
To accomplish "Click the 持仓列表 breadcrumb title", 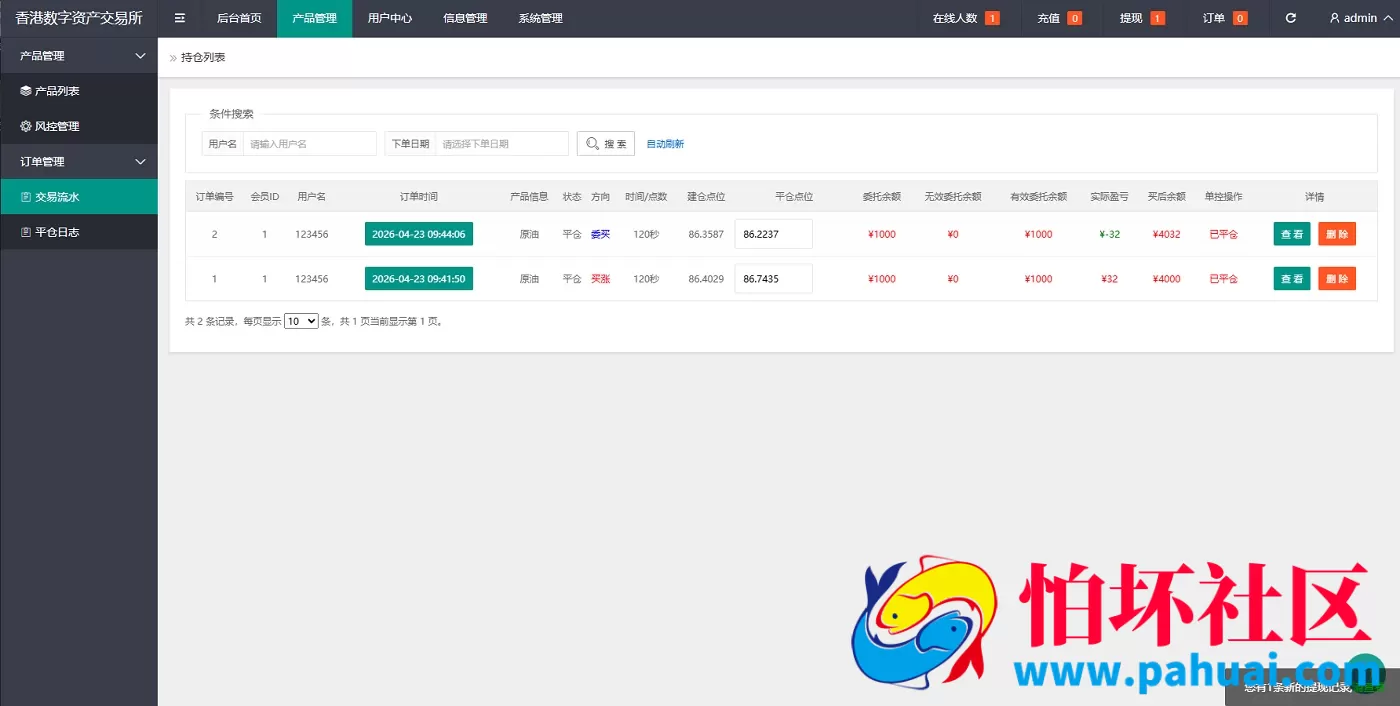I will pos(203,57).
